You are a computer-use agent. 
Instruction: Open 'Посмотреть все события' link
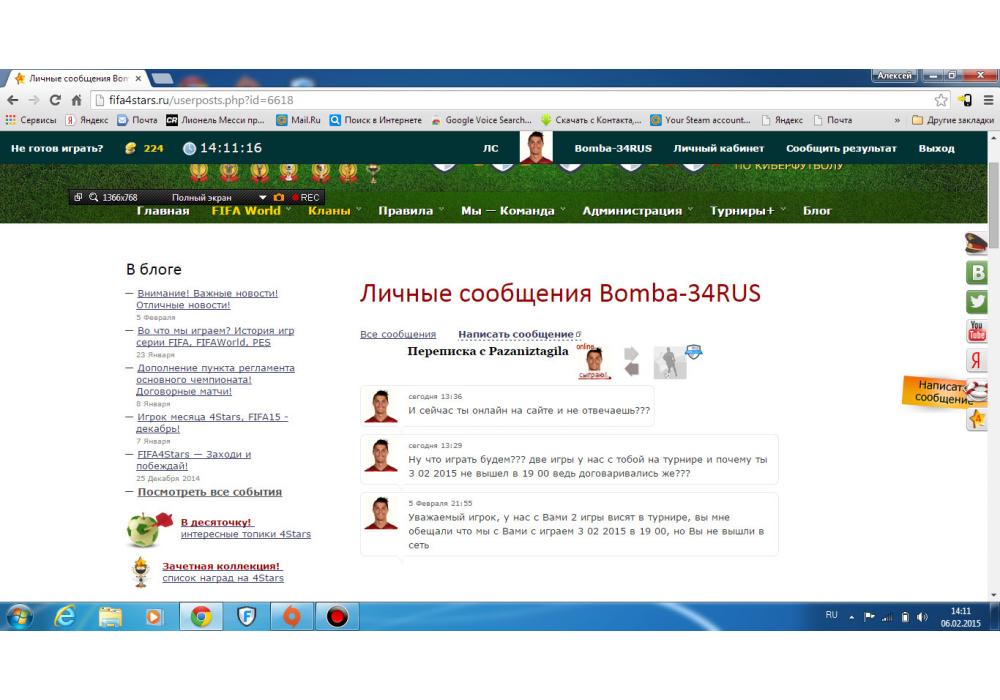point(209,492)
